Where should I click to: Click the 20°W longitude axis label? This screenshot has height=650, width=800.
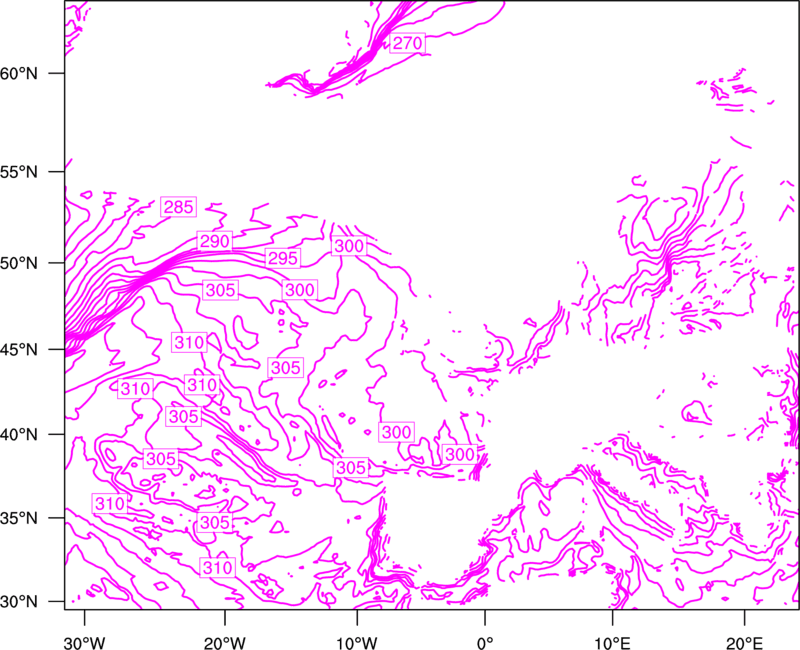coord(224,643)
